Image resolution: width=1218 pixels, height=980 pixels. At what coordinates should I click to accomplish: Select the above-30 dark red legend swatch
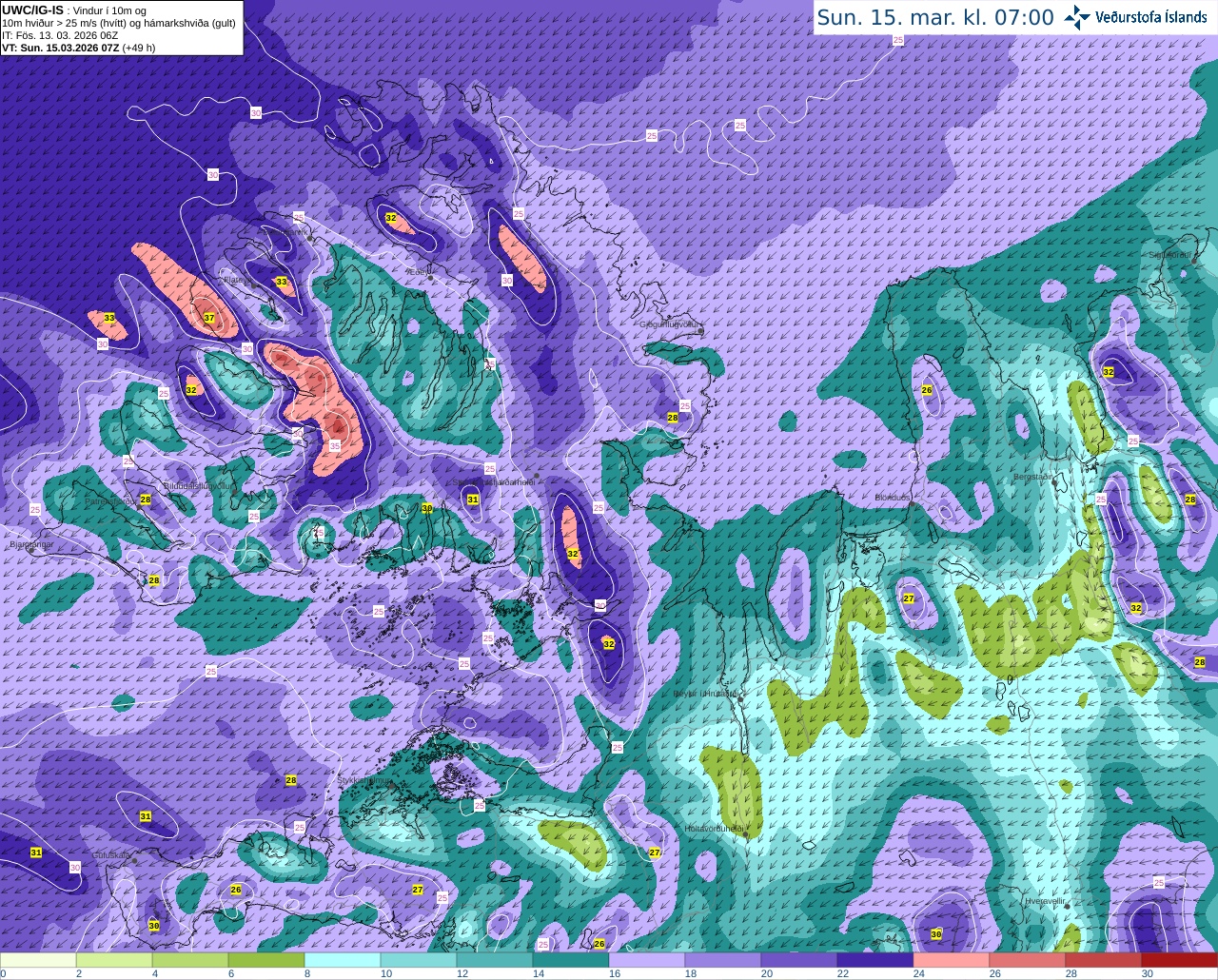coord(1180,960)
